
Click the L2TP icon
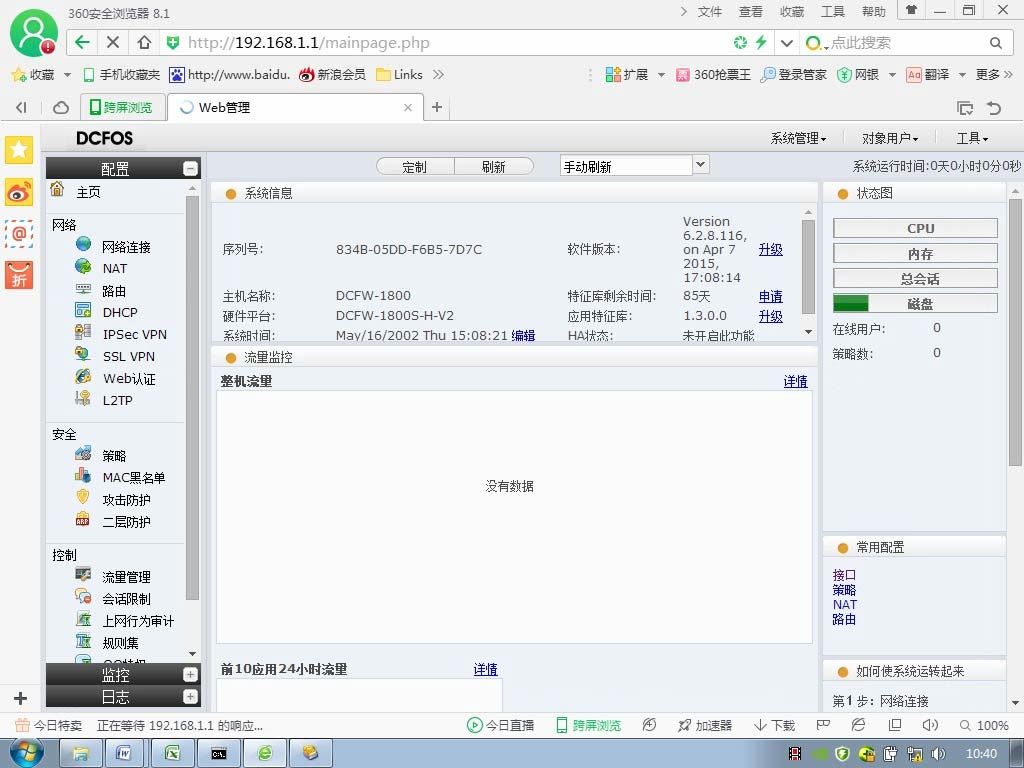pos(83,398)
